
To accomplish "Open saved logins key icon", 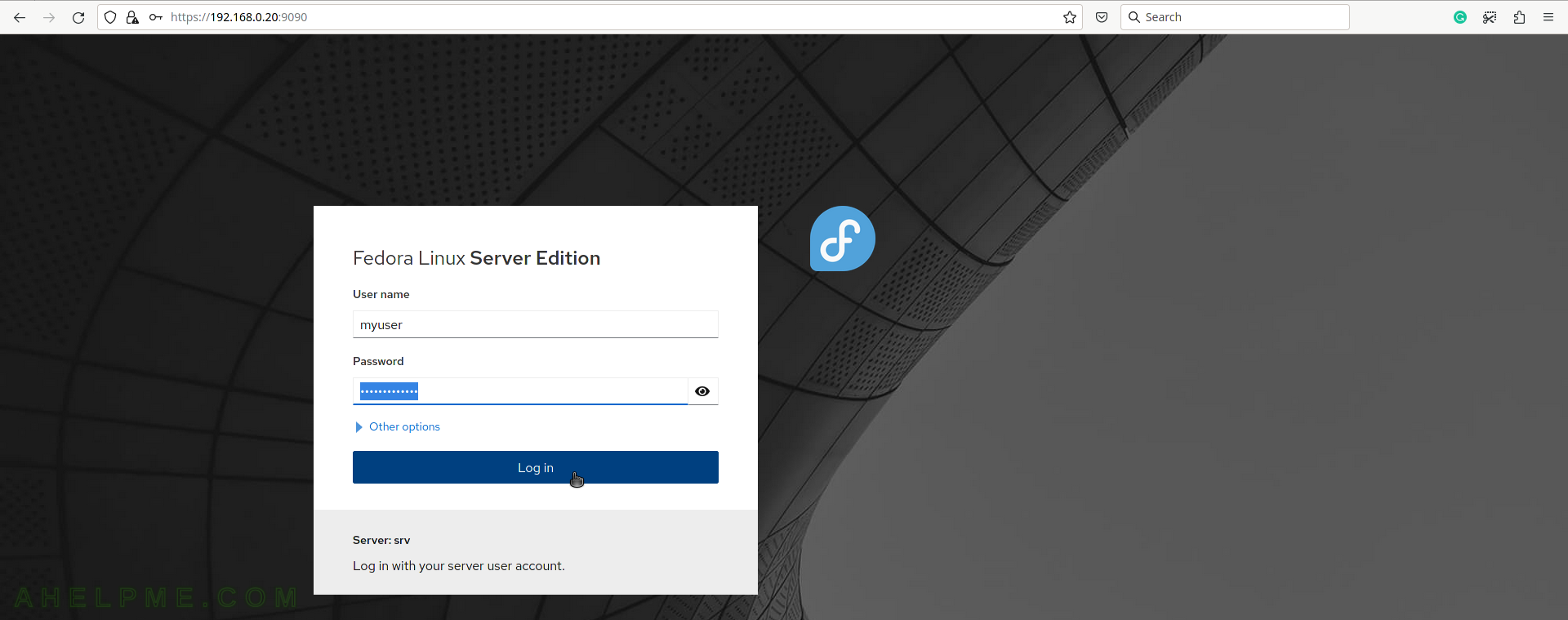I will tap(155, 17).
